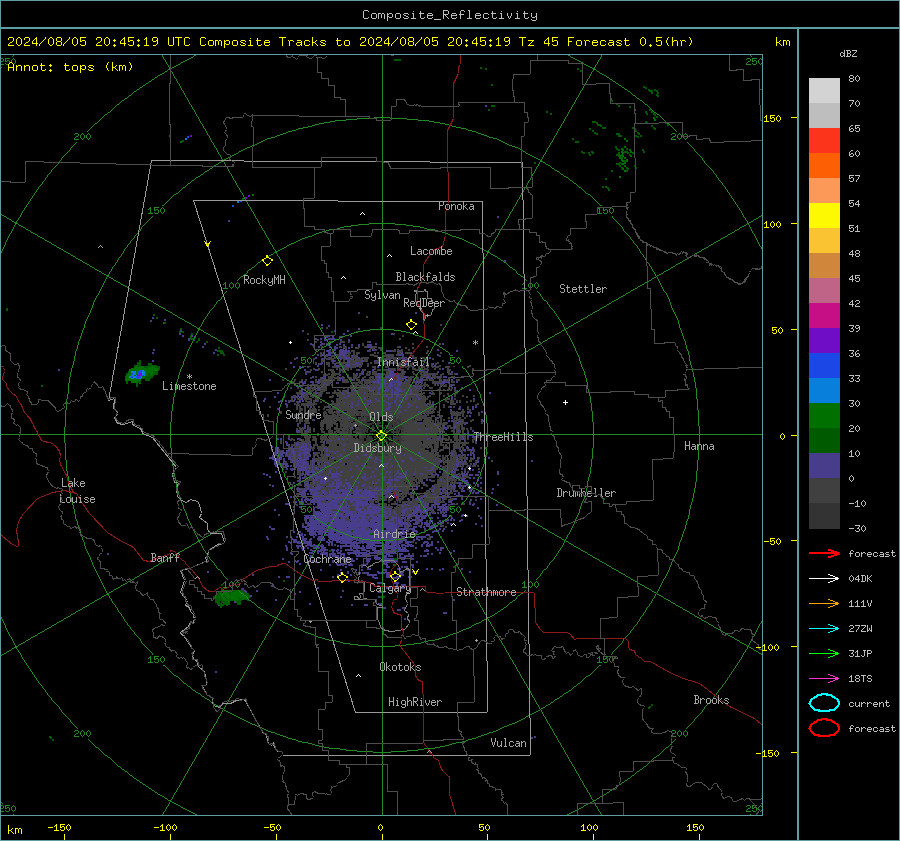Pick the light gray 70-80 dBZ swatch
Screen dimensions: 900x841
824,91
